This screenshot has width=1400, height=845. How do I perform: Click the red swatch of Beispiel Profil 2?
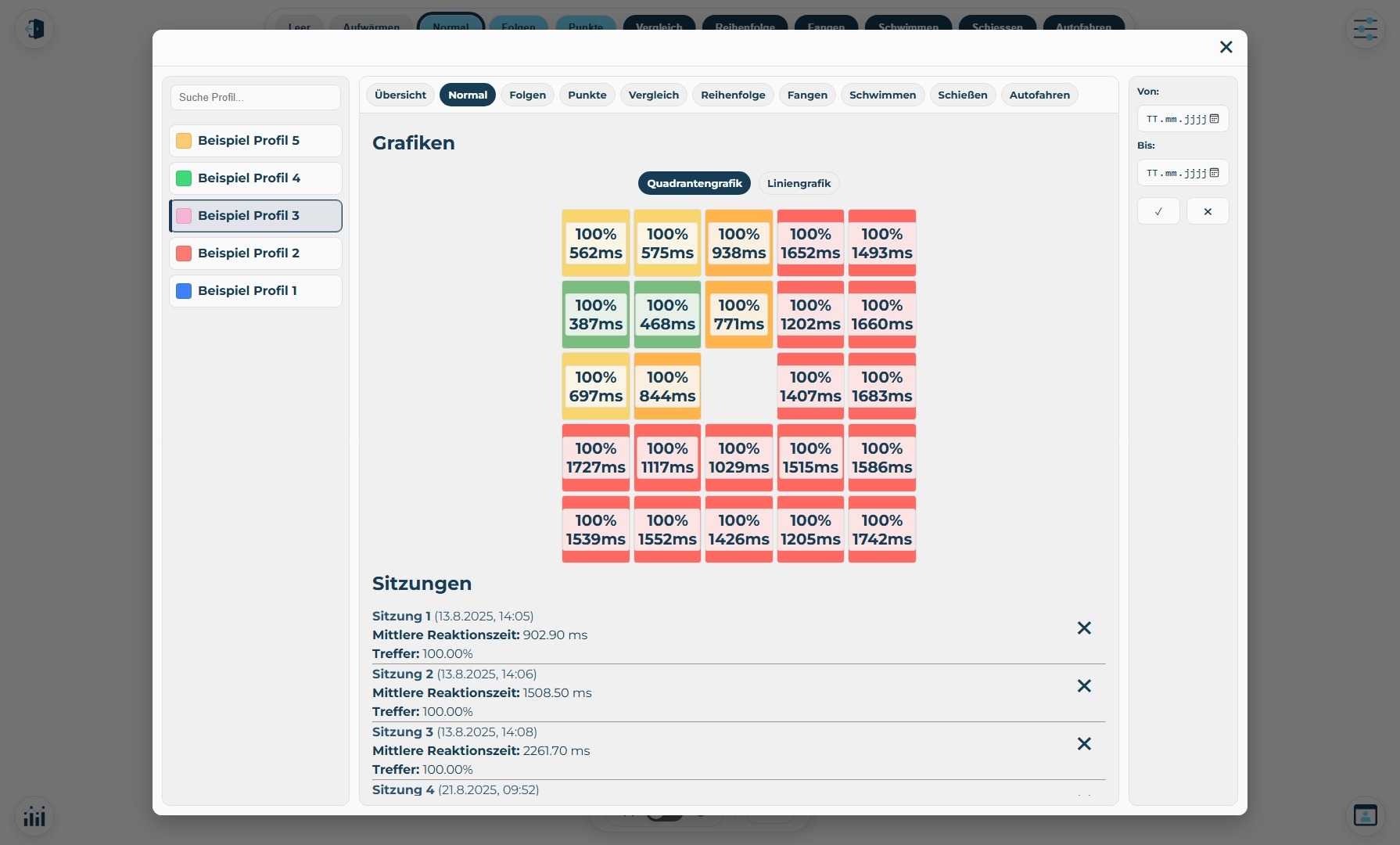tap(184, 253)
